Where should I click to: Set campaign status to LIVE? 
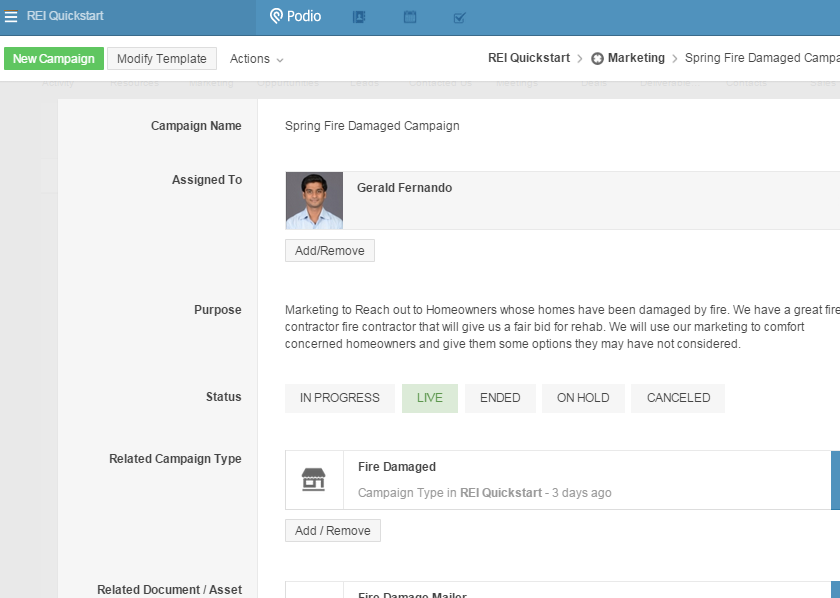point(429,398)
